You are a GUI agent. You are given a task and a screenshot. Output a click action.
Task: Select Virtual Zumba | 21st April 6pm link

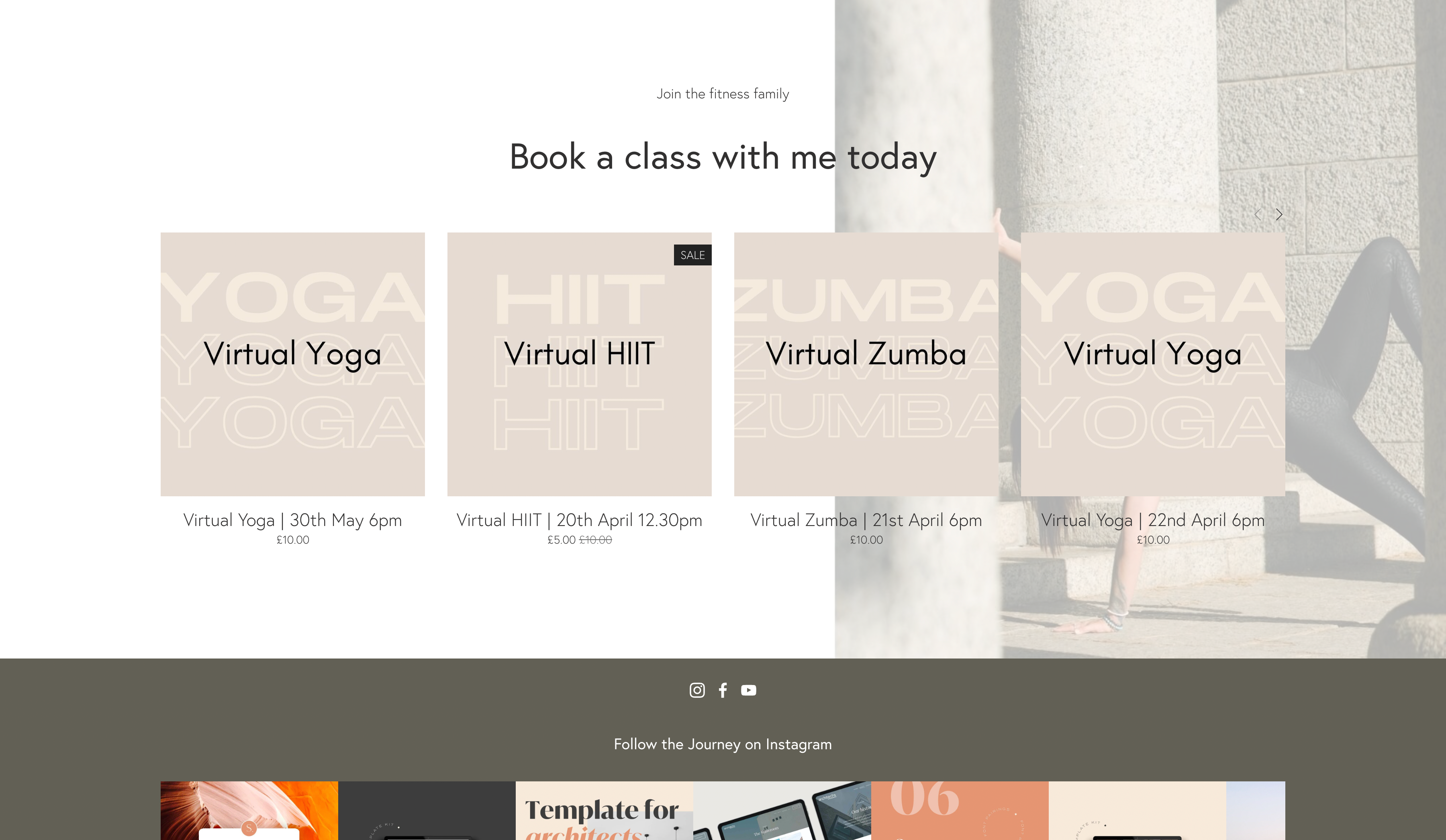866,520
